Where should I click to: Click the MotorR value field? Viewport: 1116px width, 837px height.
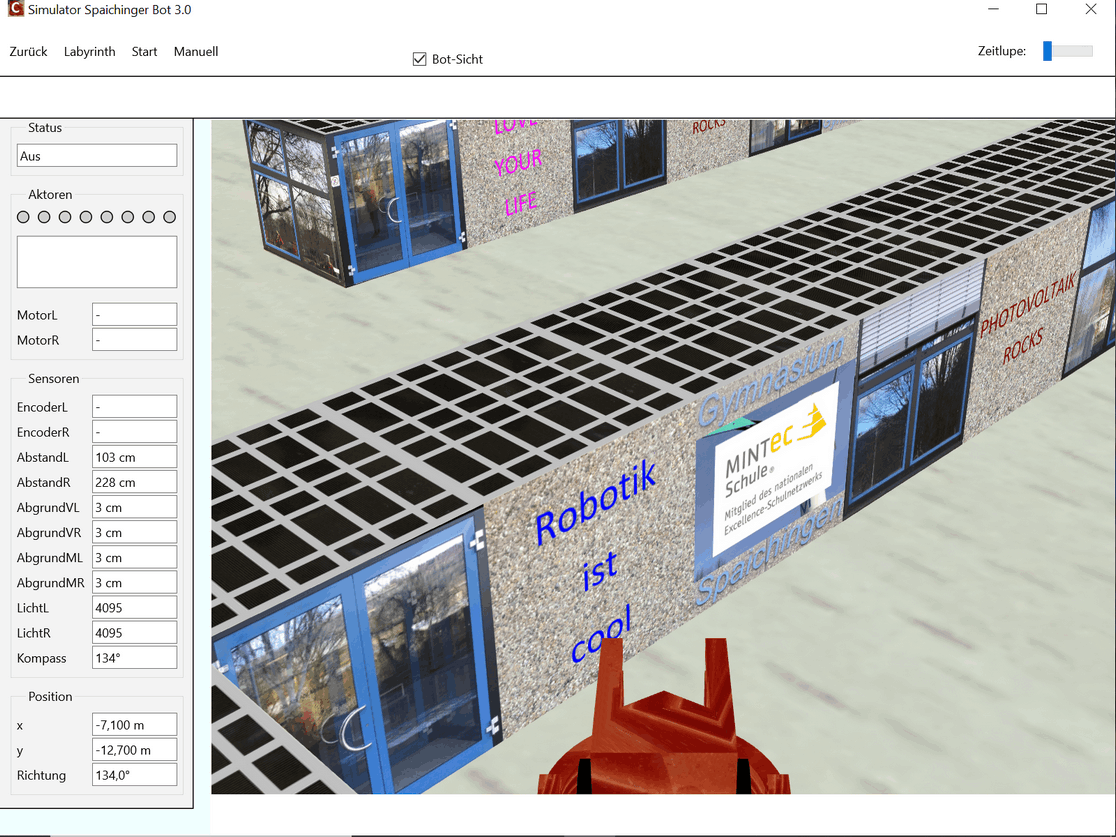134,340
